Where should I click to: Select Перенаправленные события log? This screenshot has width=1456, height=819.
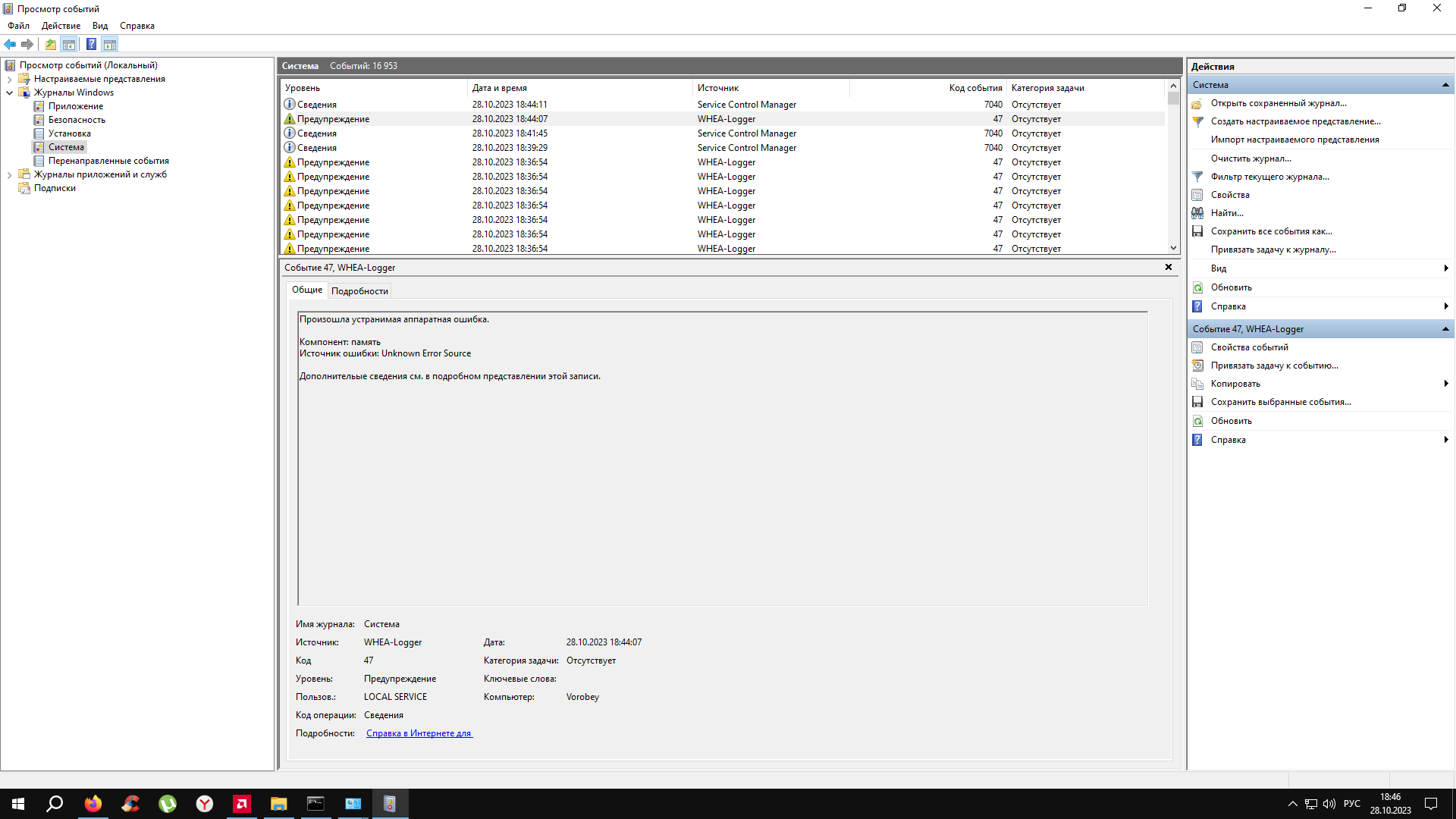[x=108, y=161]
